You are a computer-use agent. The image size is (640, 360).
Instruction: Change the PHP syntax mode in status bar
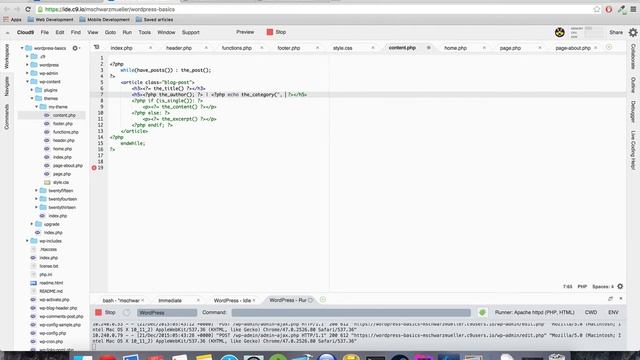coord(582,287)
